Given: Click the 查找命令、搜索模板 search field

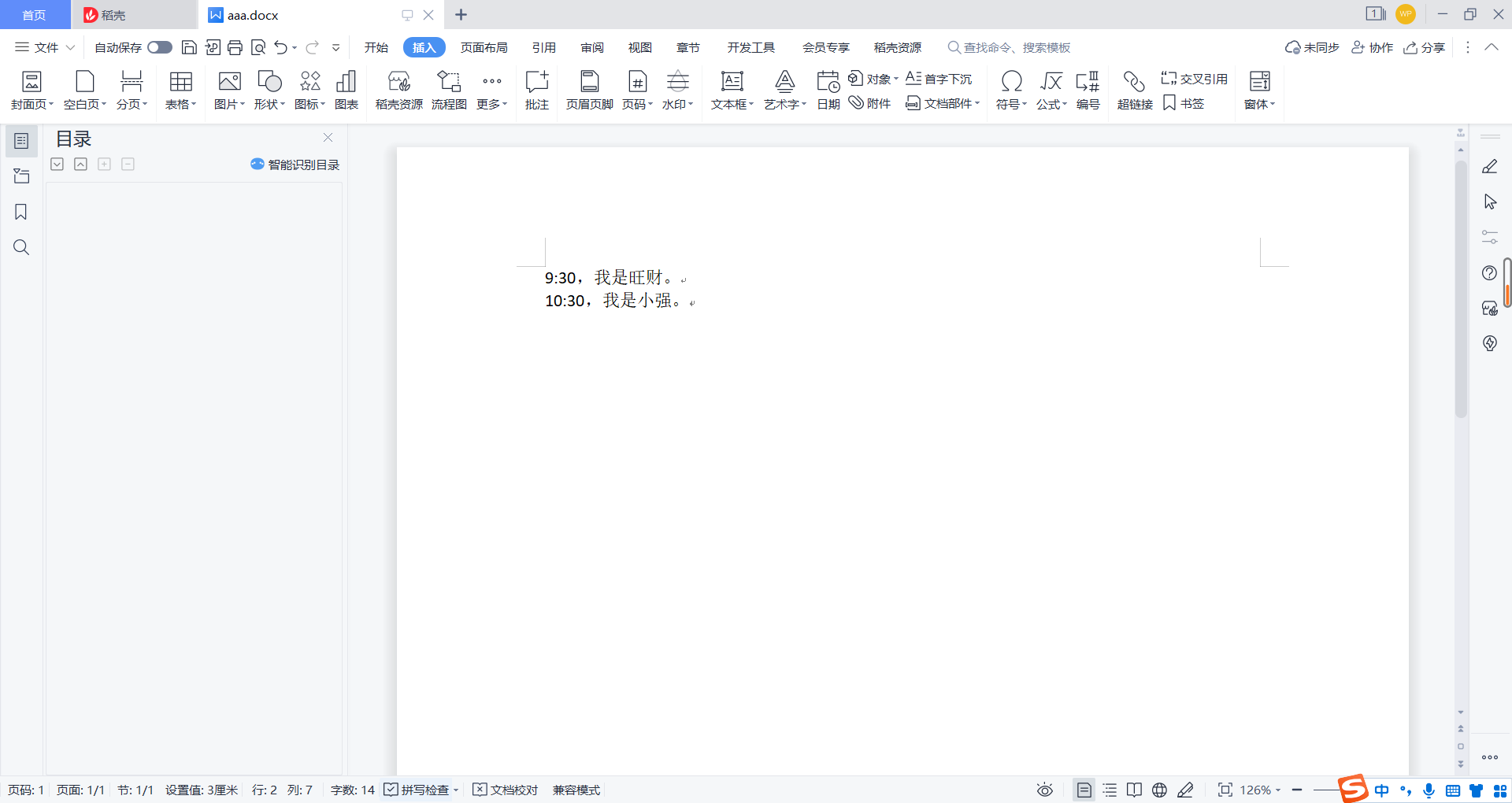Looking at the screenshot, I should pos(1009,47).
